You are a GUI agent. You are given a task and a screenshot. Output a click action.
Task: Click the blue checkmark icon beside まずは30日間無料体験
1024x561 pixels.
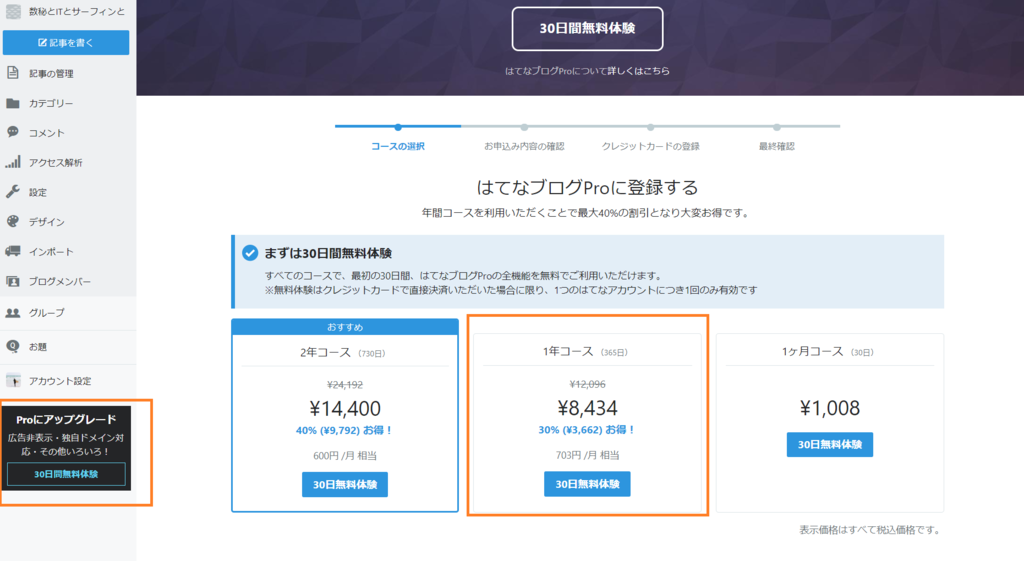[x=249, y=253]
